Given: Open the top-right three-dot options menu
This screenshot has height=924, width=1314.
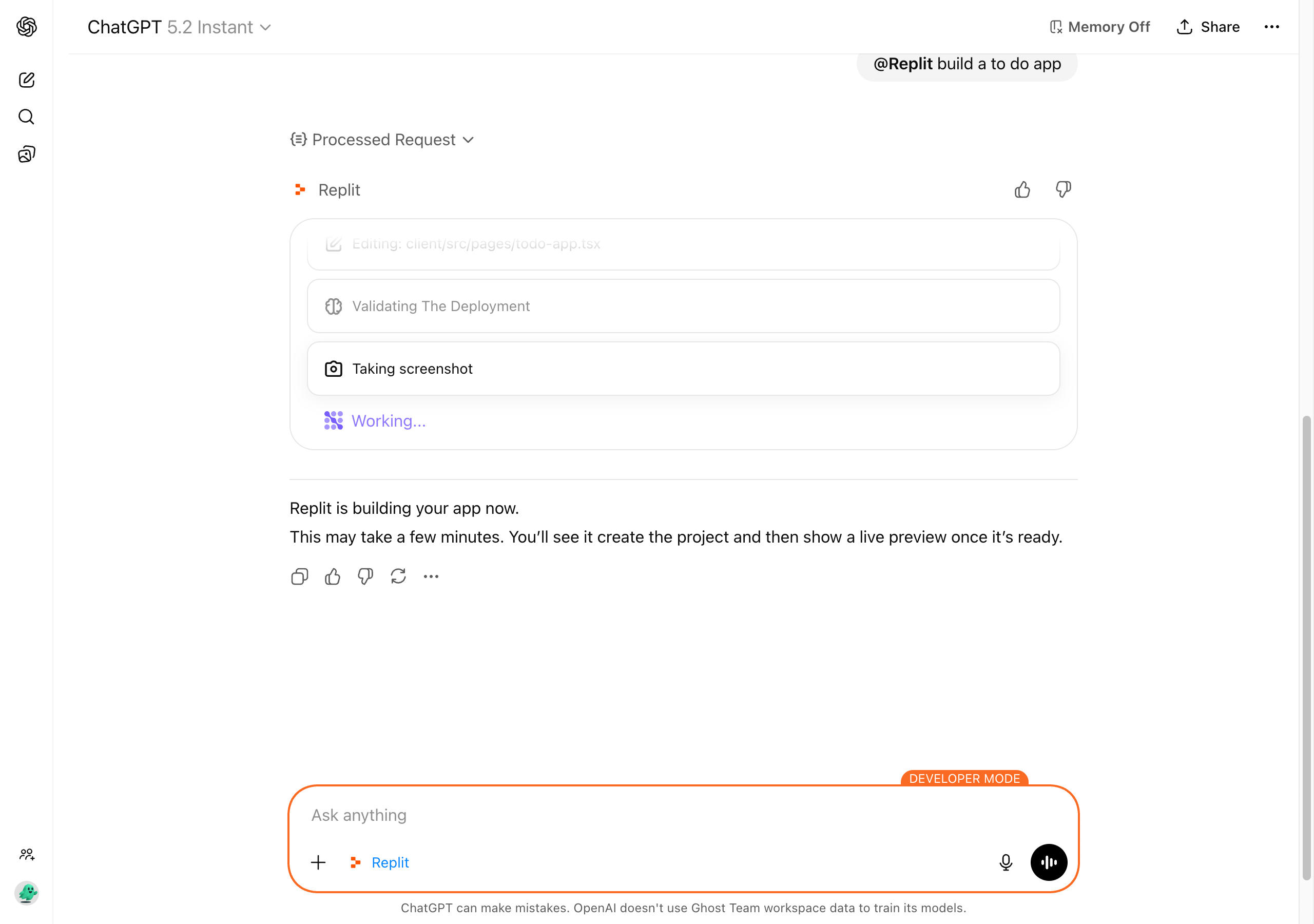Looking at the screenshot, I should click(1271, 27).
